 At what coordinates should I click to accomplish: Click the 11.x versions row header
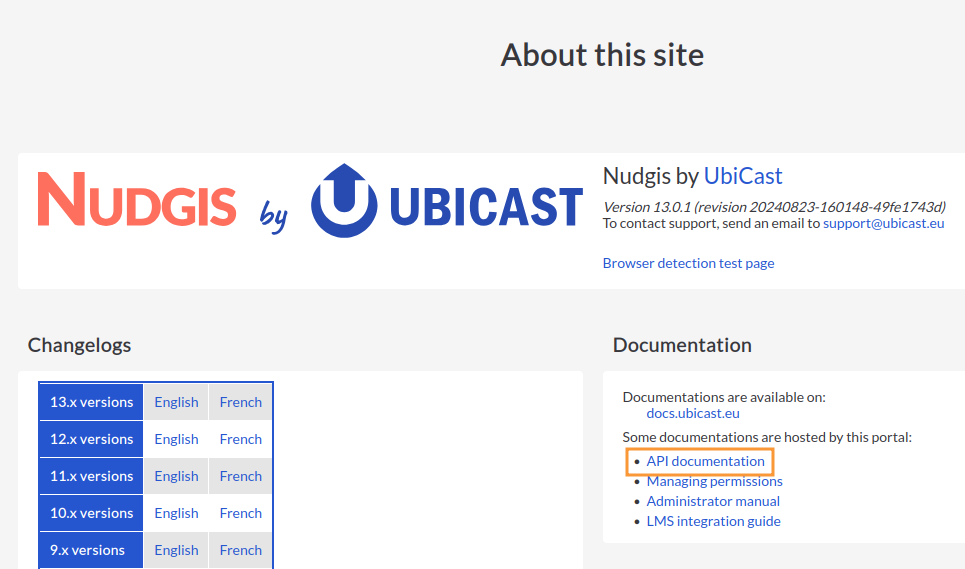pyautogui.click(x=92, y=476)
